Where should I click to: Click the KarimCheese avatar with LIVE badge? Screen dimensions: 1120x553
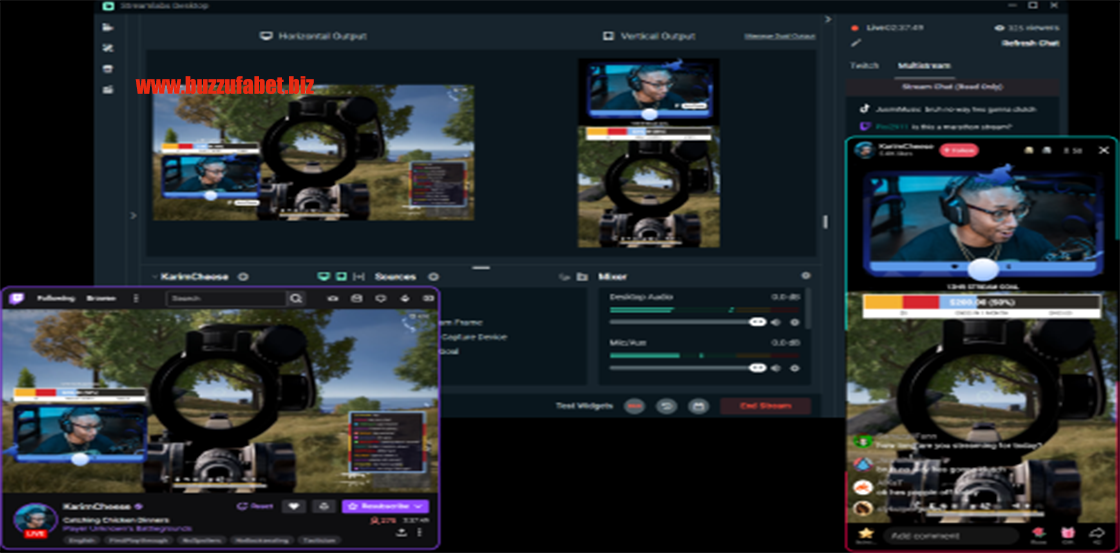point(35,521)
